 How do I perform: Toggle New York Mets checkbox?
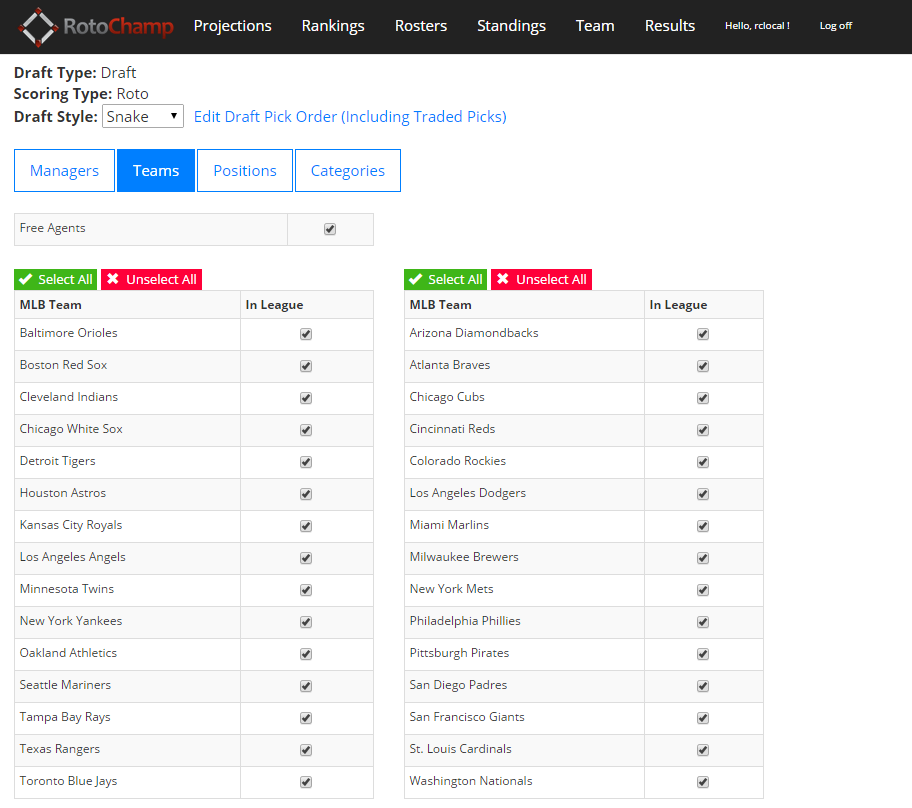(703, 590)
